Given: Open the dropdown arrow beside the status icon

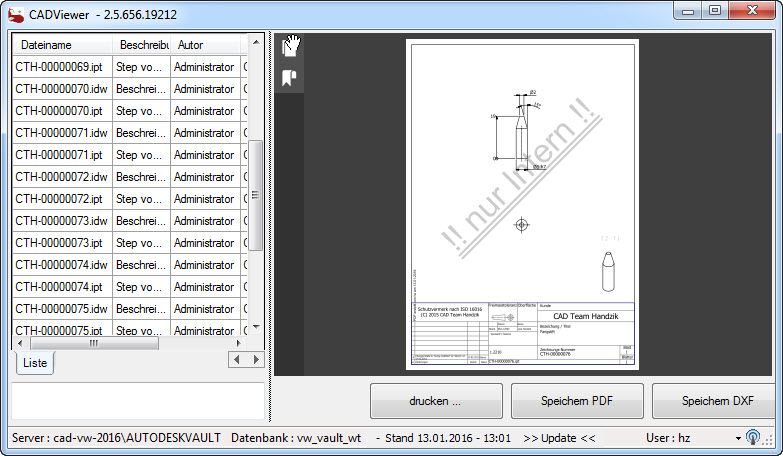Looking at the screenshot, I should (x=738, y=438).
